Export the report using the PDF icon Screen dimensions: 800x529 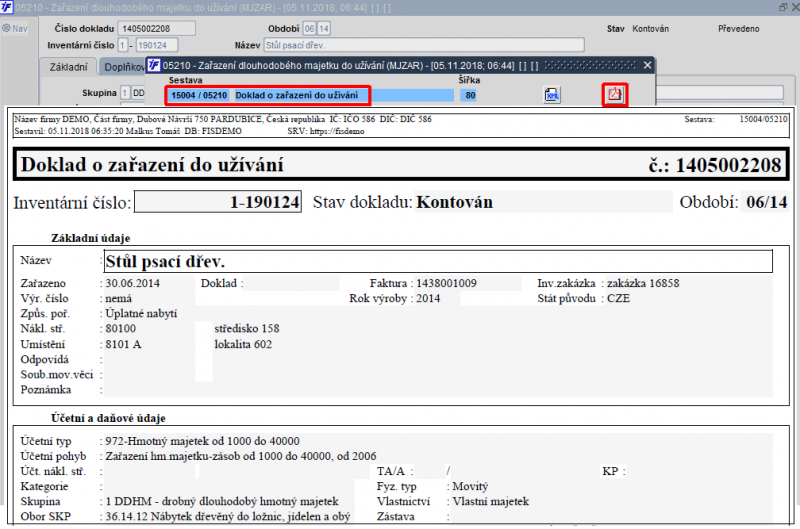(615, 95)
